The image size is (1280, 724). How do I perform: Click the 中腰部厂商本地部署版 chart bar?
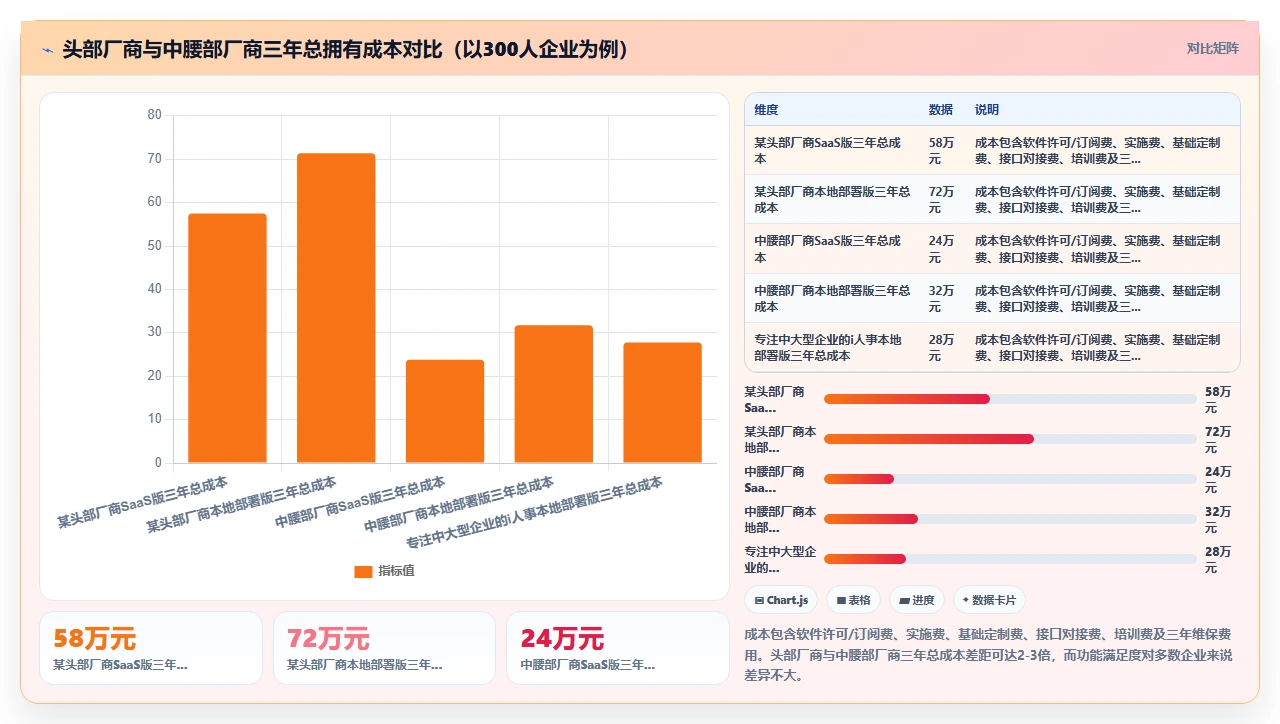(x=554, y=394)
